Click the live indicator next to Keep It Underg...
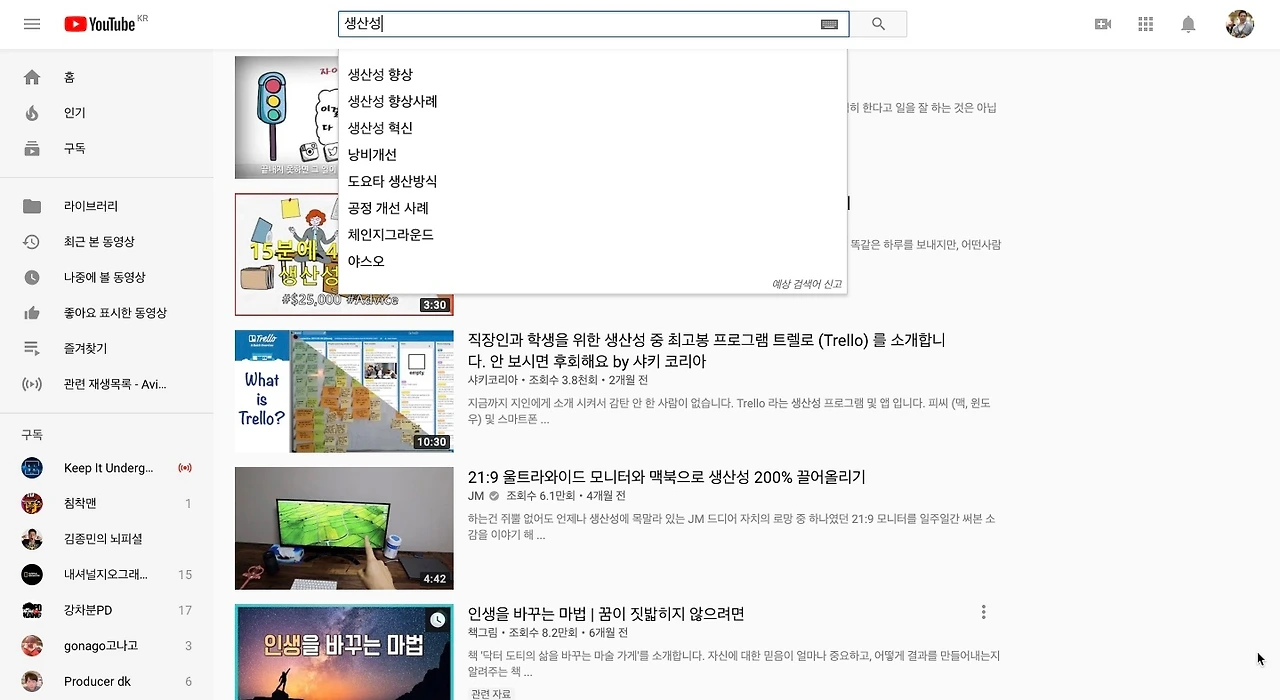 (x=184, y=468)
